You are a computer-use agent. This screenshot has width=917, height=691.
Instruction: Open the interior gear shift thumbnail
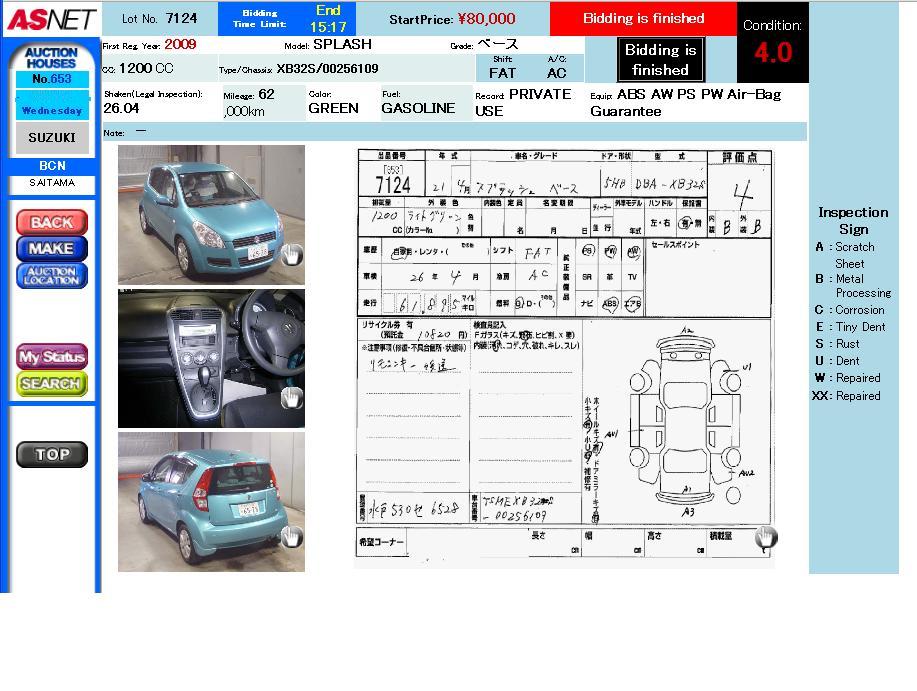click(210, 358)
